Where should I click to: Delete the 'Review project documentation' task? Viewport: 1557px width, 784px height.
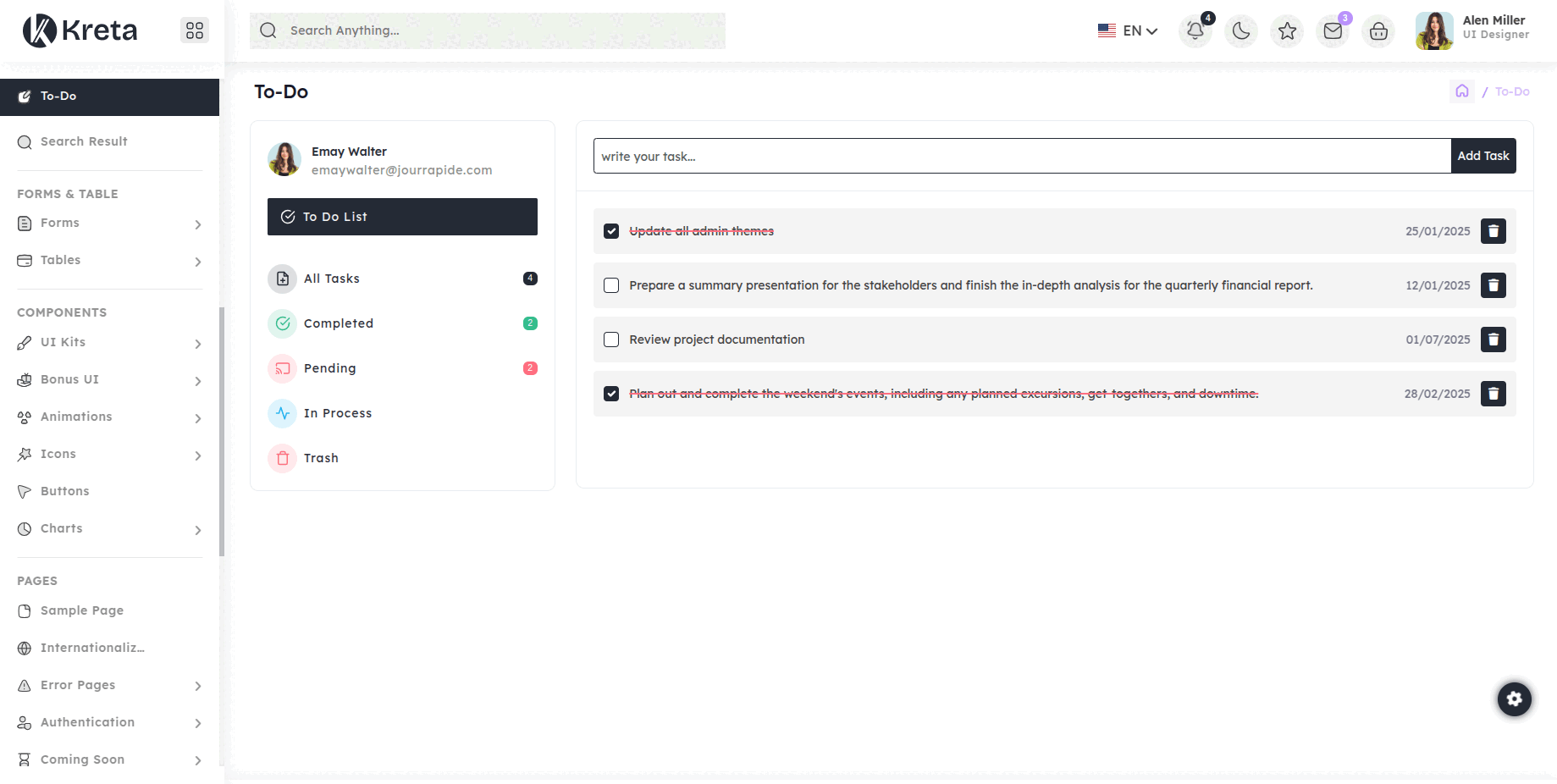coord(1493,340)
